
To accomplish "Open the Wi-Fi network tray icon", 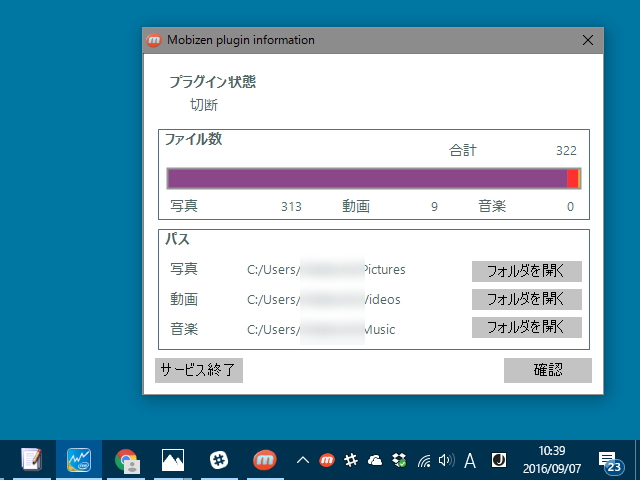I will coord(424,461).
